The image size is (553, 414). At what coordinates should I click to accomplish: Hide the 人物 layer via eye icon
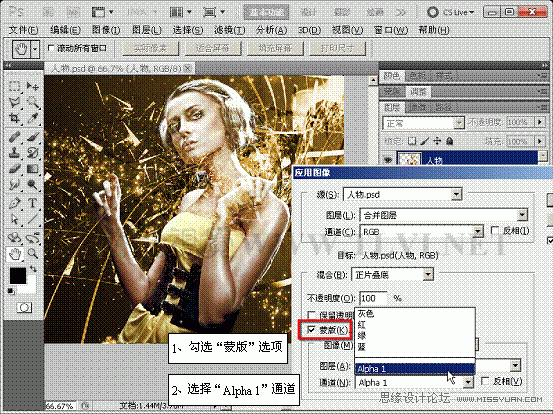[x=388, y=160]
